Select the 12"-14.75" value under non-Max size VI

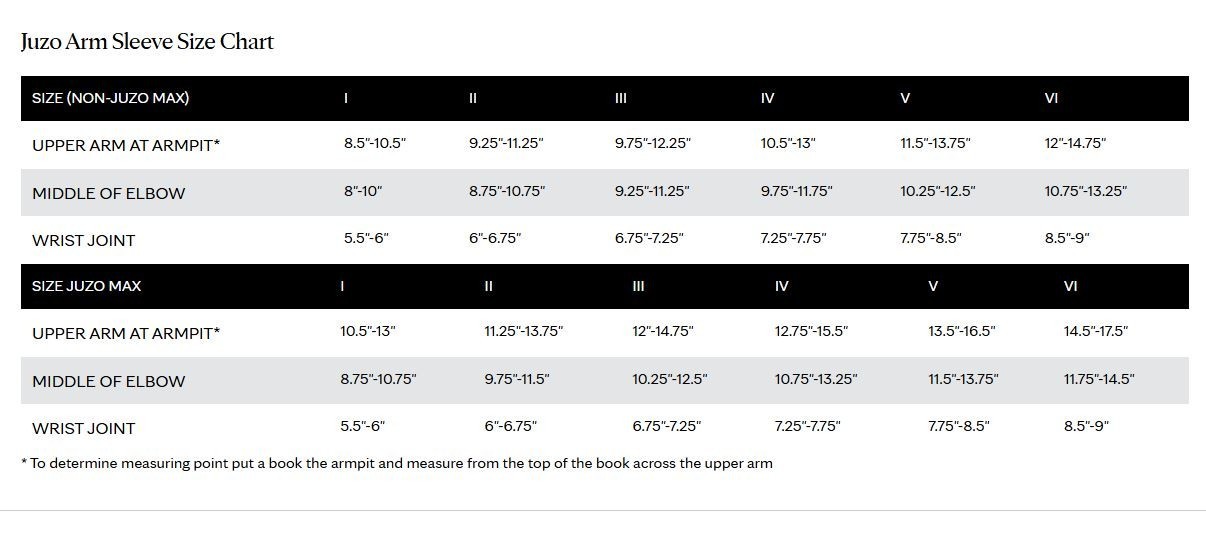click(1075, 143)
